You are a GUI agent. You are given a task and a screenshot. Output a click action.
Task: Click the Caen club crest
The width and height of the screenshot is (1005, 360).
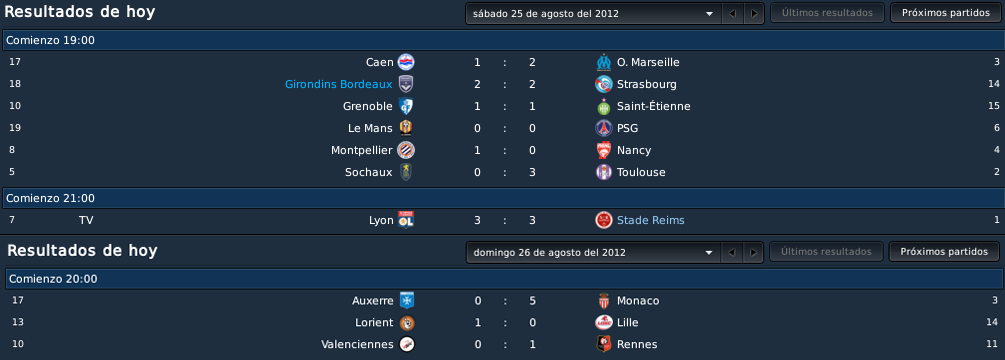[x=406, y=62]
